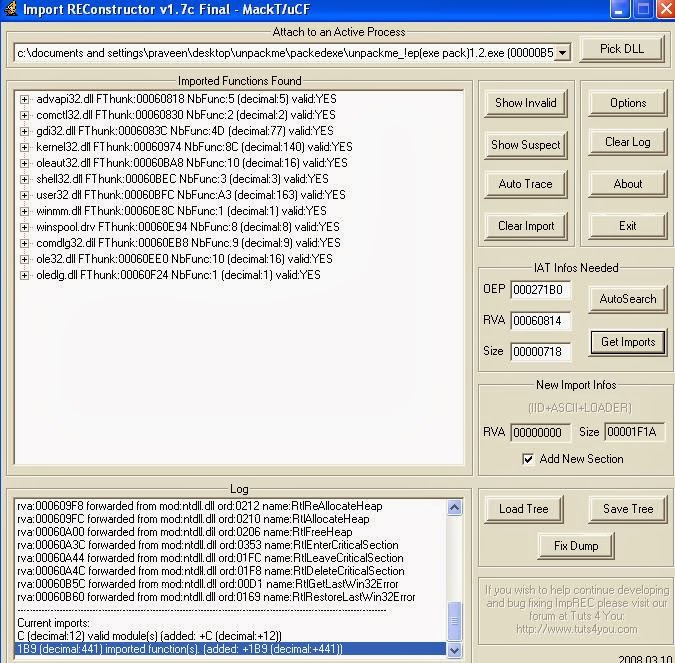Viewport: 675px width, 663px height.
Task: Click the Save Tree button
Action: [x=628, y=509]
